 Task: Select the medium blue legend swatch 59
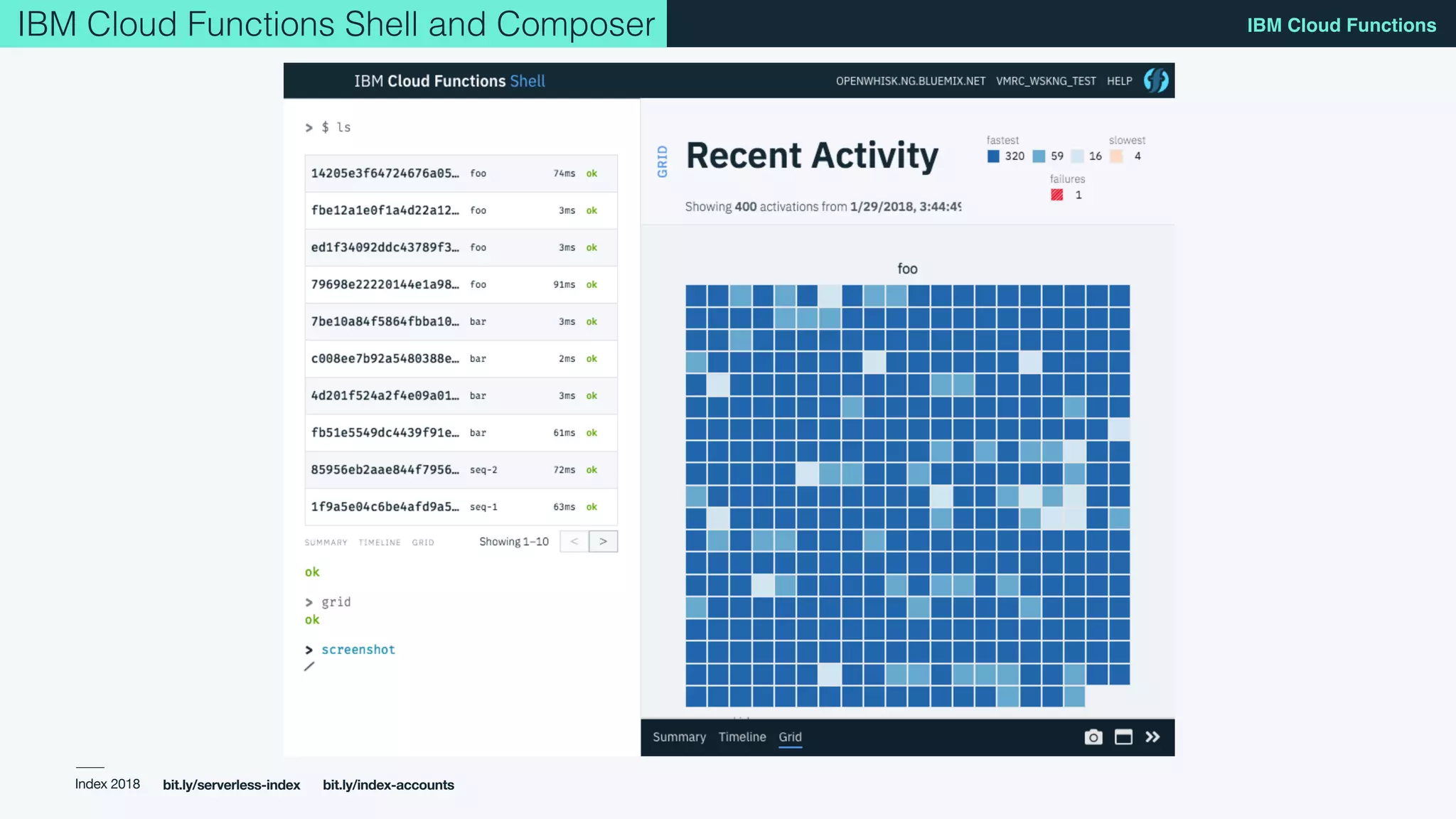(1039, 156)
